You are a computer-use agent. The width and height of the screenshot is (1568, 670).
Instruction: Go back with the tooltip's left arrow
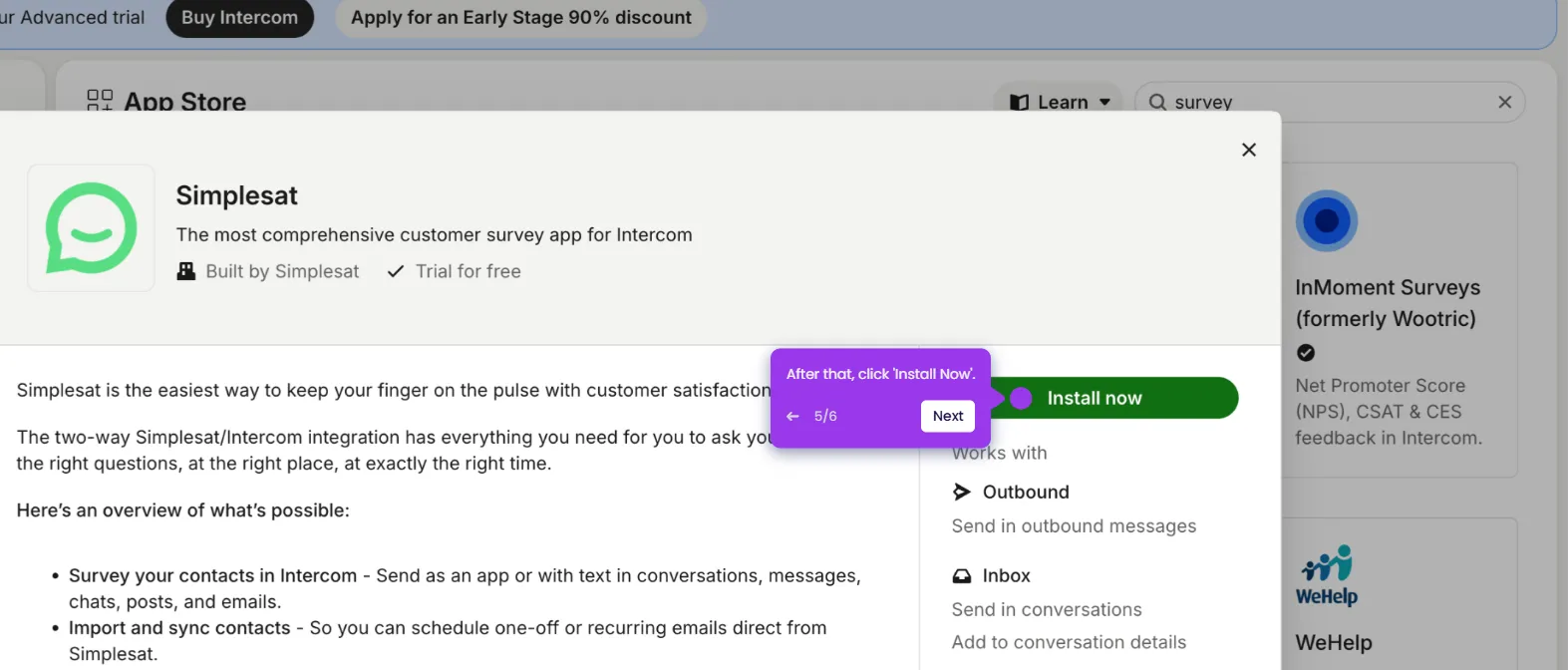click(x=792, y=416)
